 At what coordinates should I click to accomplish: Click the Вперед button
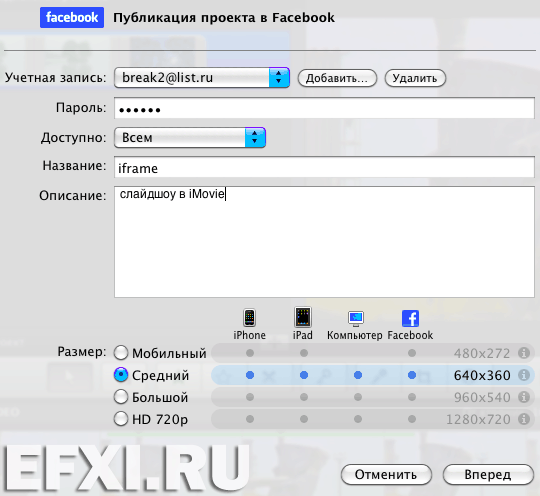click(488, 475)
